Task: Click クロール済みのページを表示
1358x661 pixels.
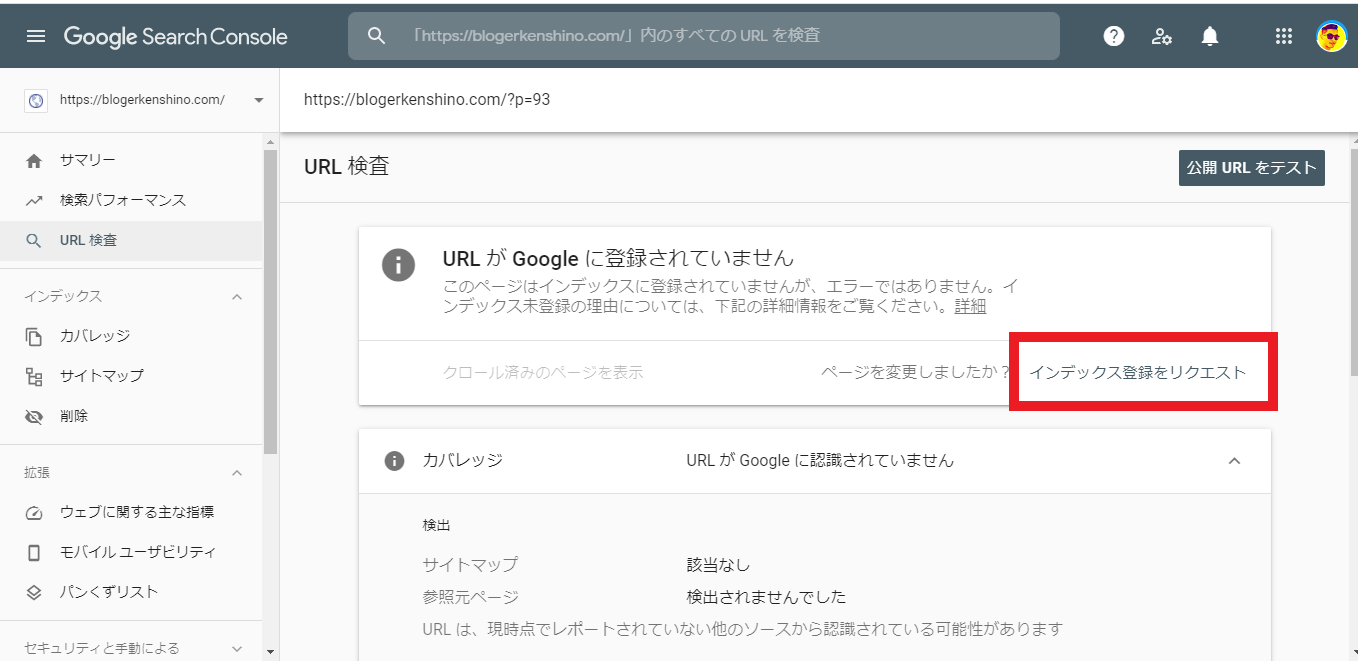Action: (x=543, y=373)
